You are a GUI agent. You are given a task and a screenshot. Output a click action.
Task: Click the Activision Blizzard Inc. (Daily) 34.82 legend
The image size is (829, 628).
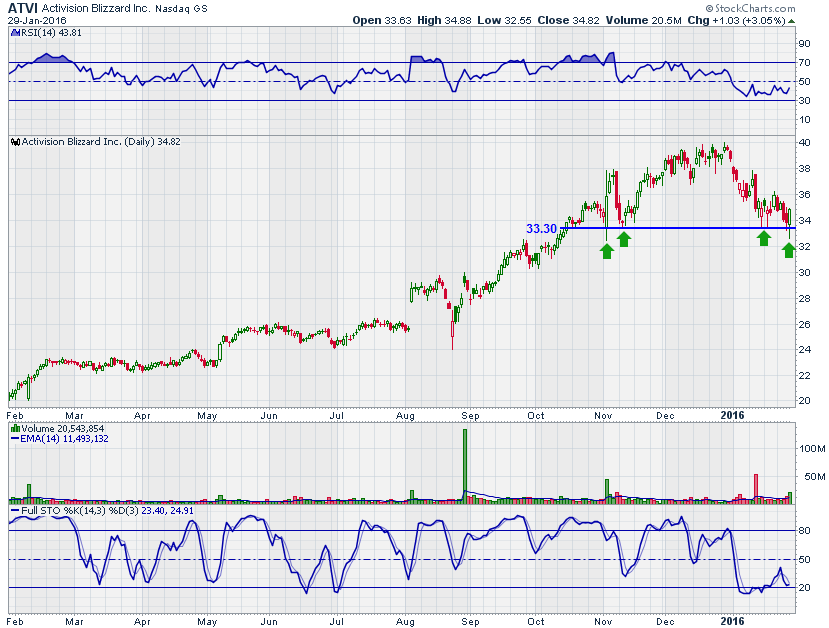[x=100, y=142]
